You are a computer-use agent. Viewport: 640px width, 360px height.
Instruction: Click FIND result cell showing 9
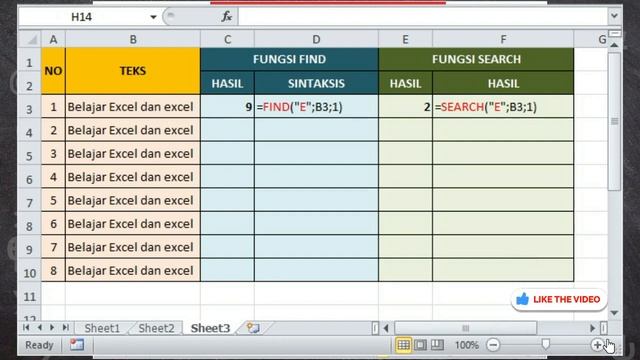tap(227, 107)
